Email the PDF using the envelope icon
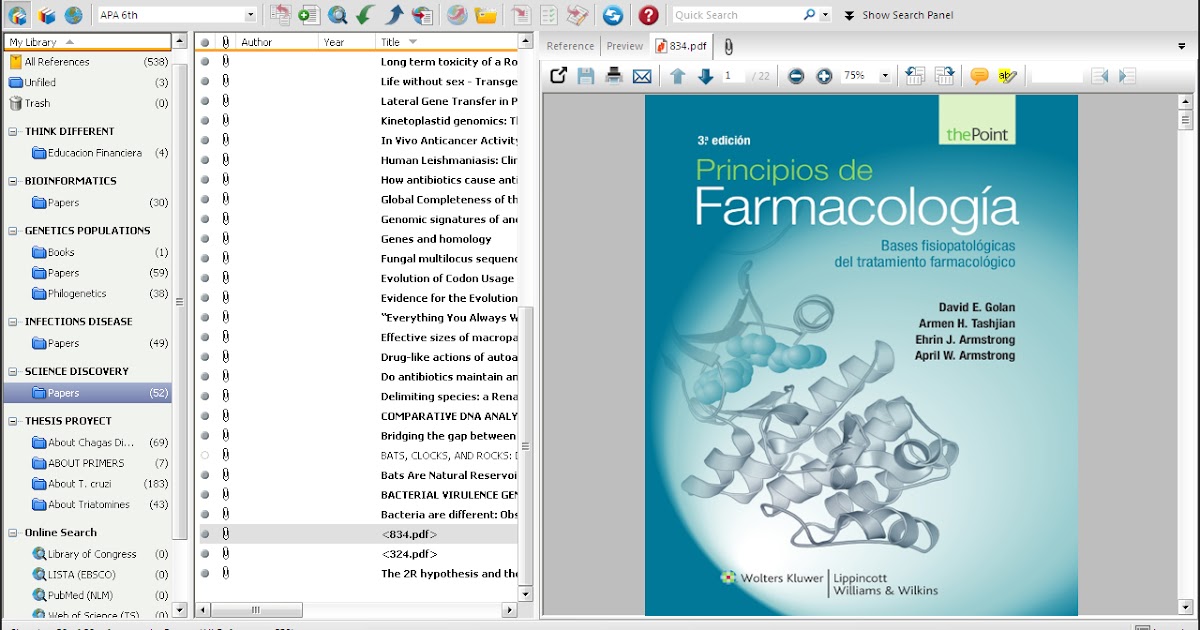 (x=642, y=76)
